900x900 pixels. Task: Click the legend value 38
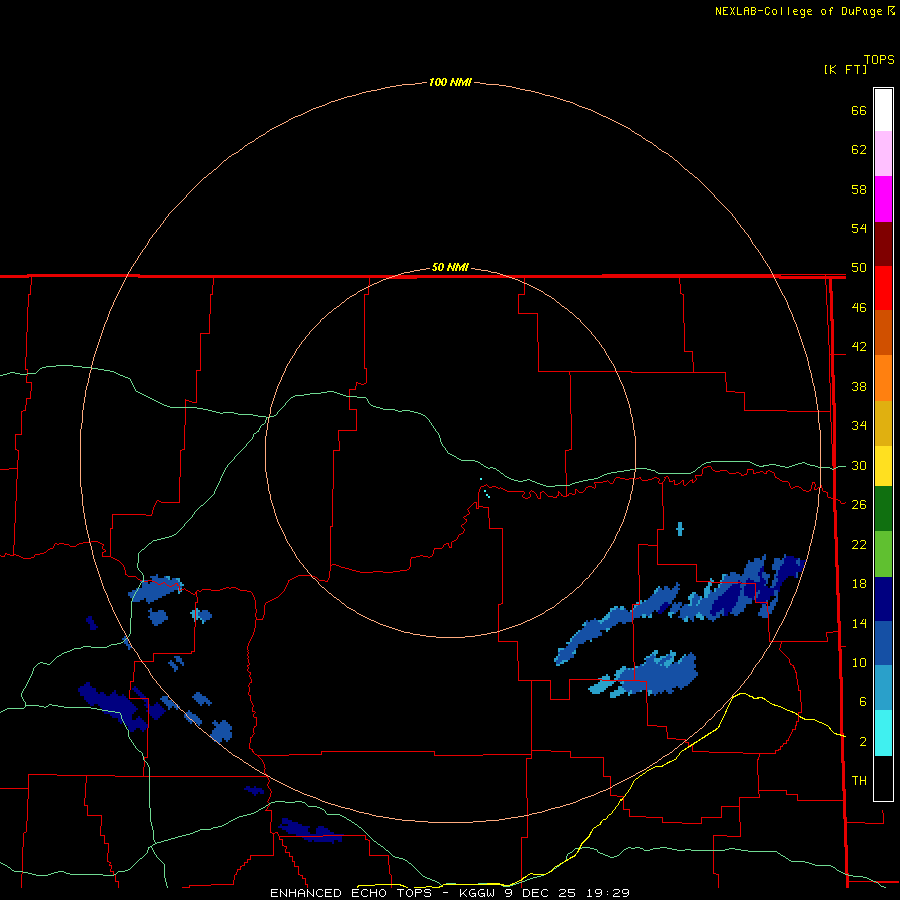click(859, 386)
